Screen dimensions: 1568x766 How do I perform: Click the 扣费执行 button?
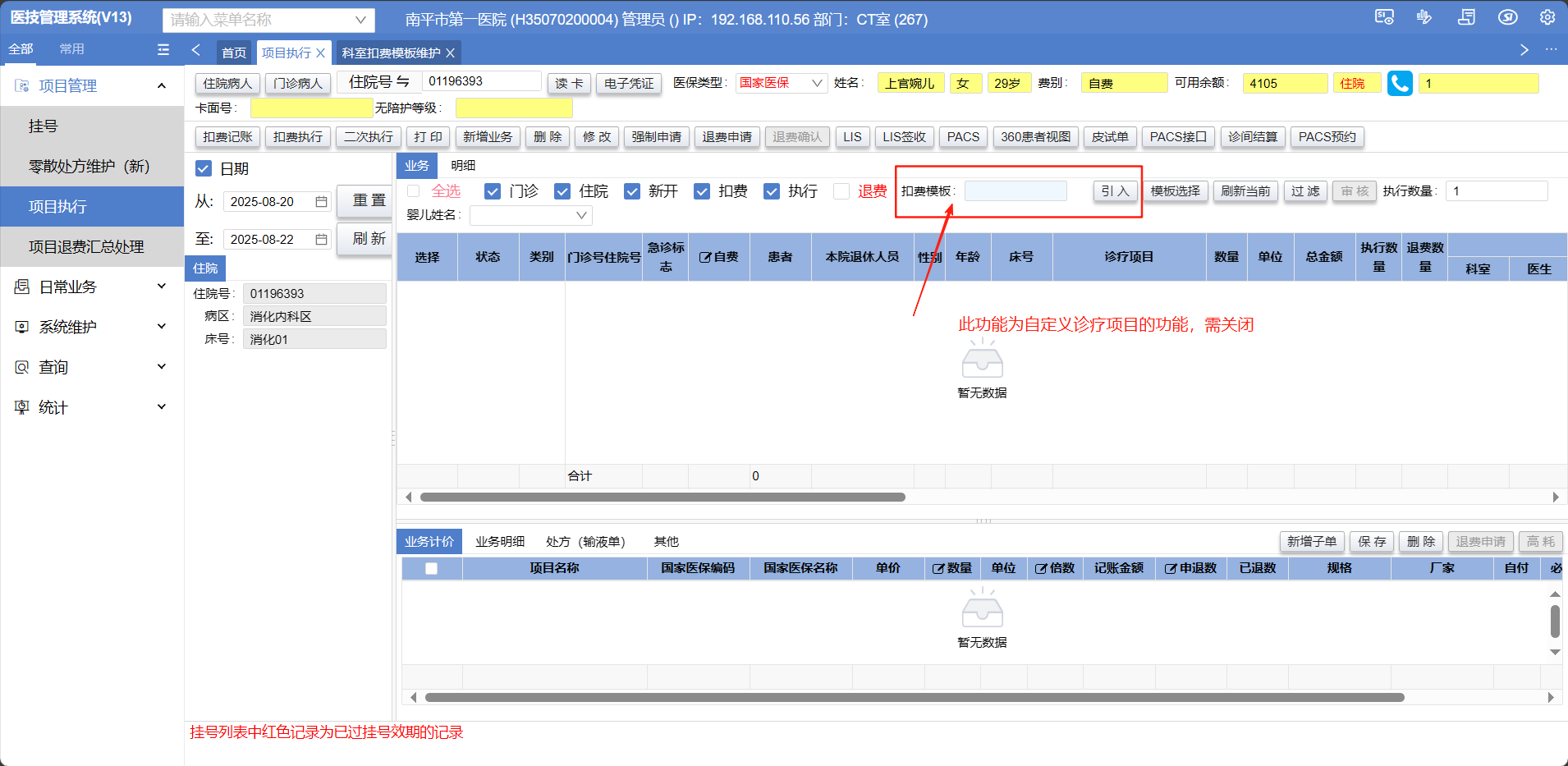coord(298,137)
